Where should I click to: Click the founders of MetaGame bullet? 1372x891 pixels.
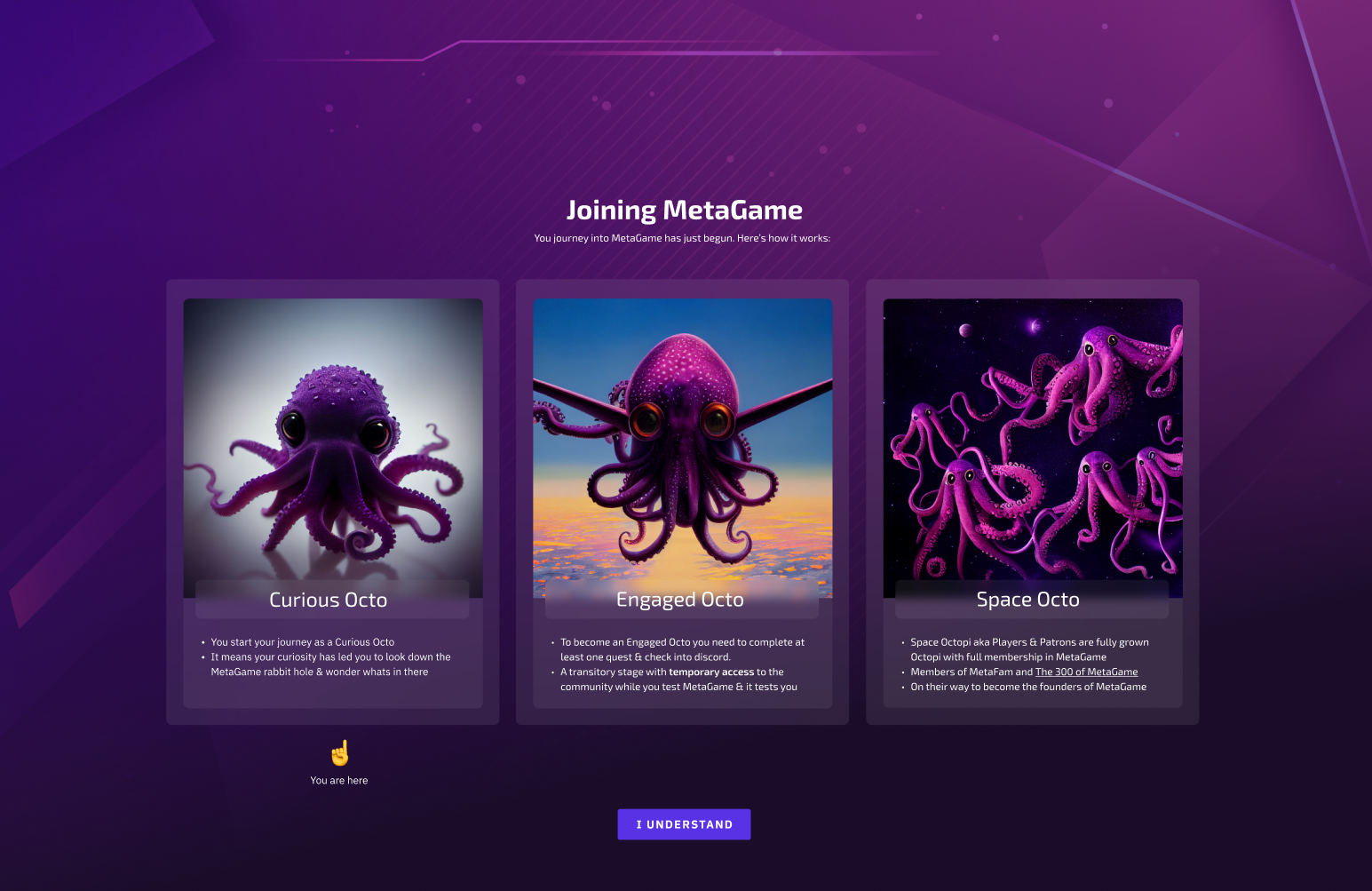pos(1027,686)
